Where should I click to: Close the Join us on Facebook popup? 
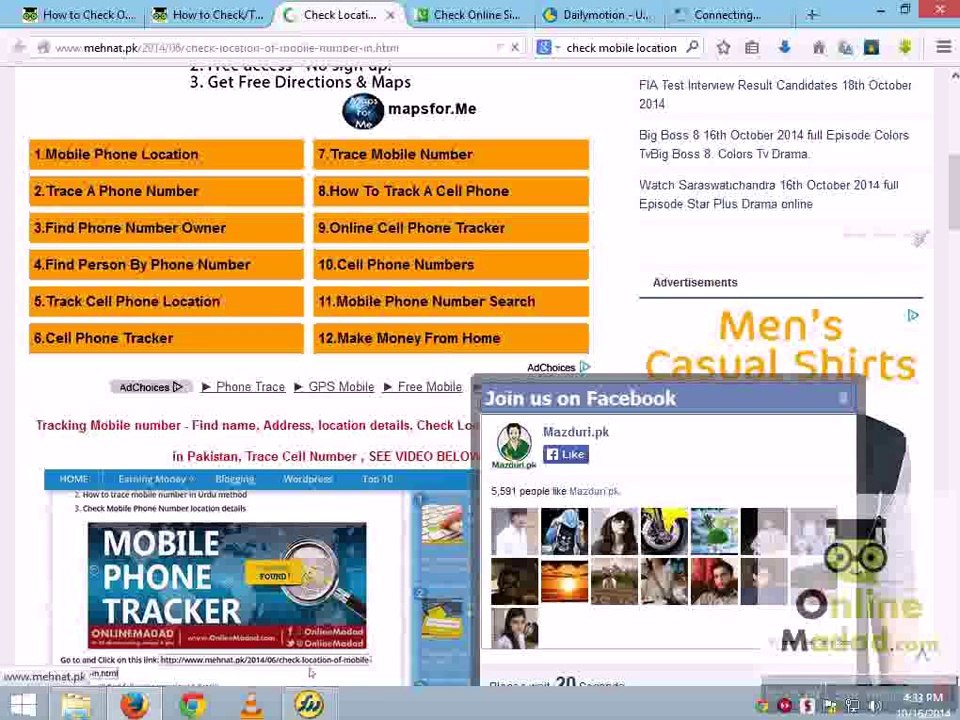point(843,398)
